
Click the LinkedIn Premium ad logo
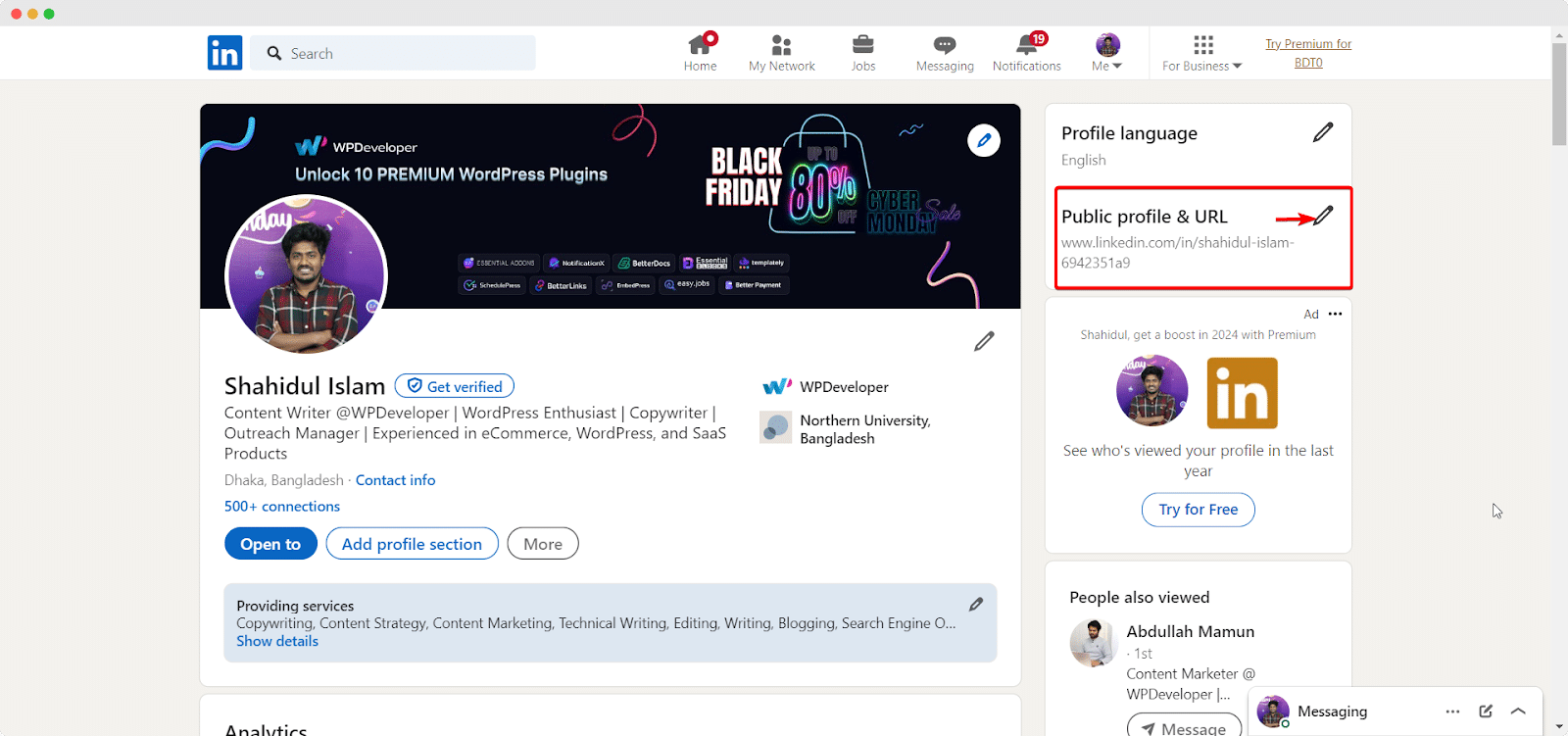click(1242, 393)
